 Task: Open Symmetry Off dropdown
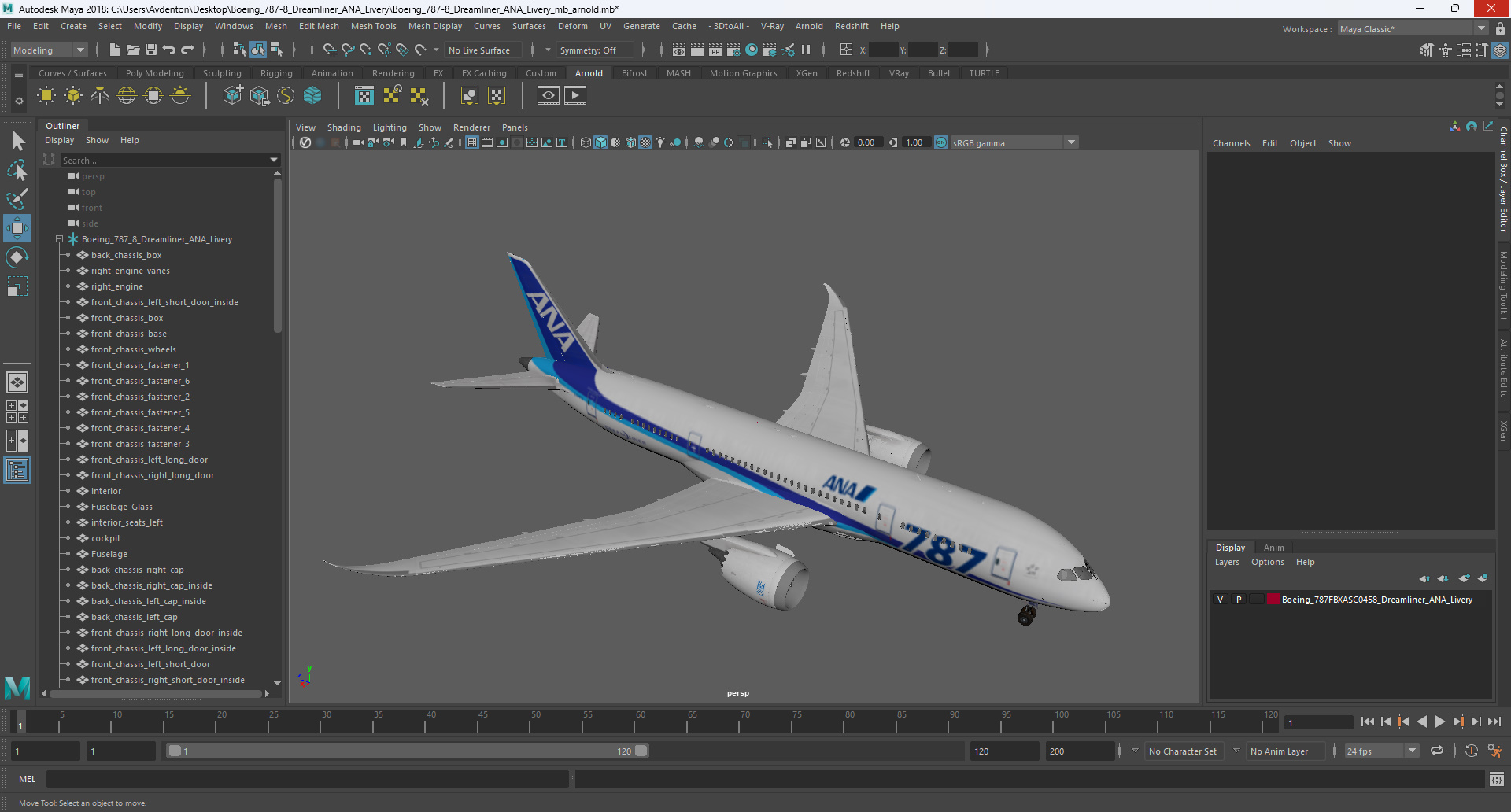[x=593, y=50]
